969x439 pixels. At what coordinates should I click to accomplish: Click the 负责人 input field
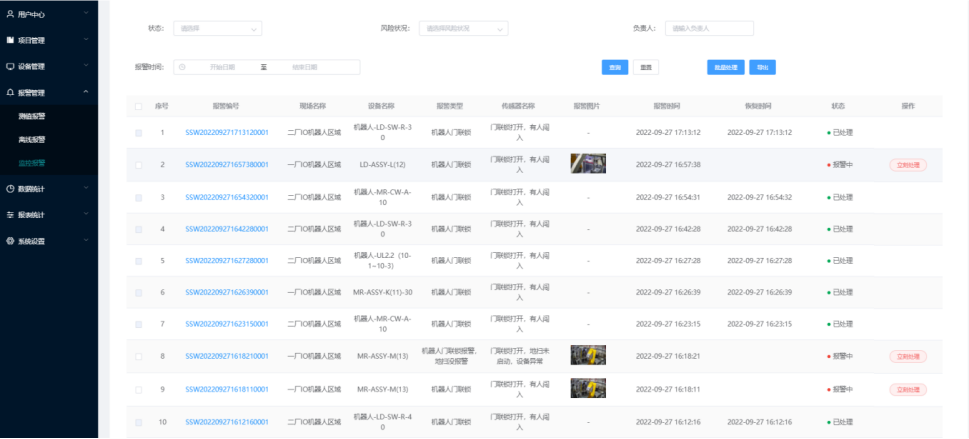pyautogui.click(x=709, y=28)
